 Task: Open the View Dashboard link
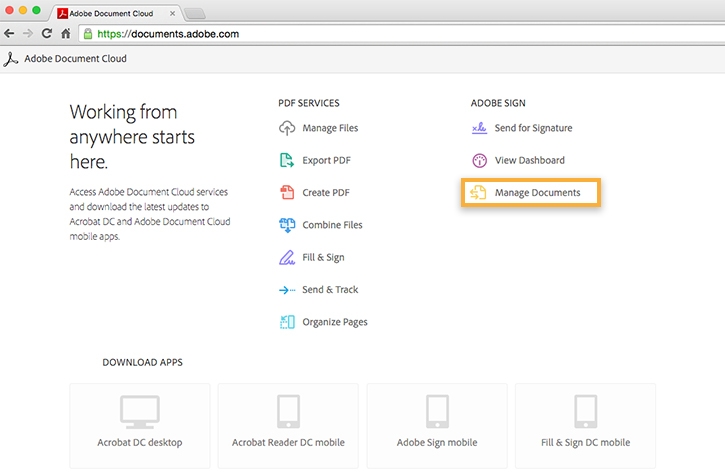point(529,160)
